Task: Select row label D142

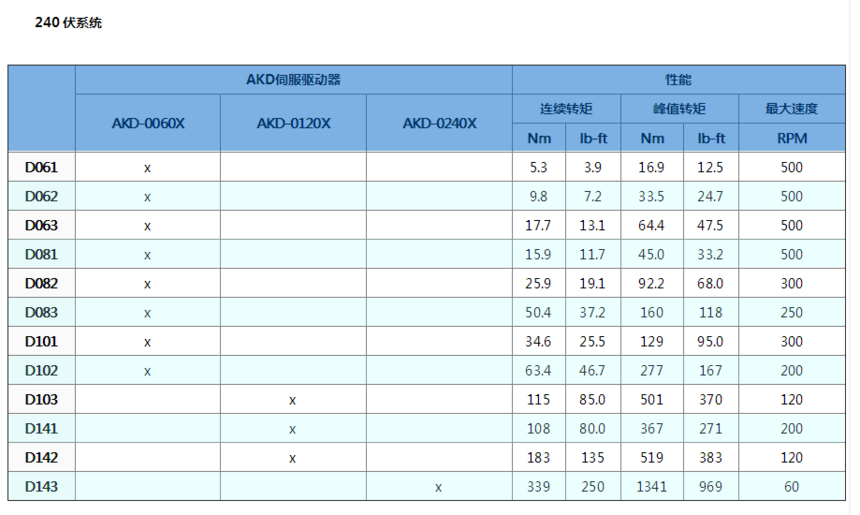Action: pos(41,458)
